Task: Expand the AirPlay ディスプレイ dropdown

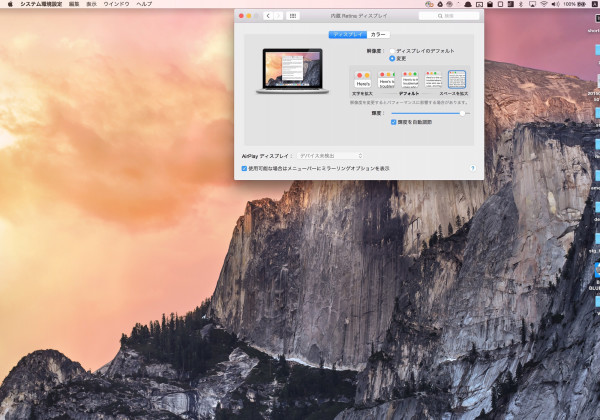Action: click(x=330, y=155)
